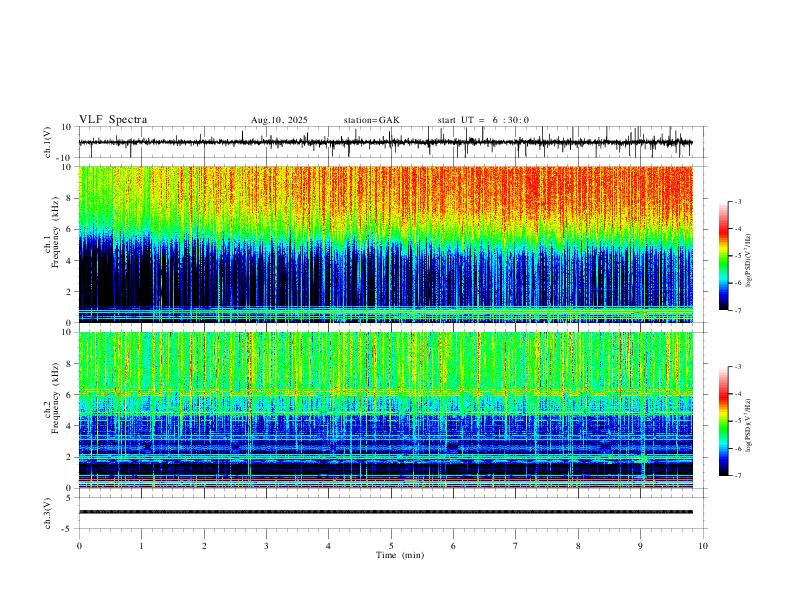Image resolution: width=792 pixels, height=612 pixels.
Task: Click the "9" minute tick label
Action: 640,546
